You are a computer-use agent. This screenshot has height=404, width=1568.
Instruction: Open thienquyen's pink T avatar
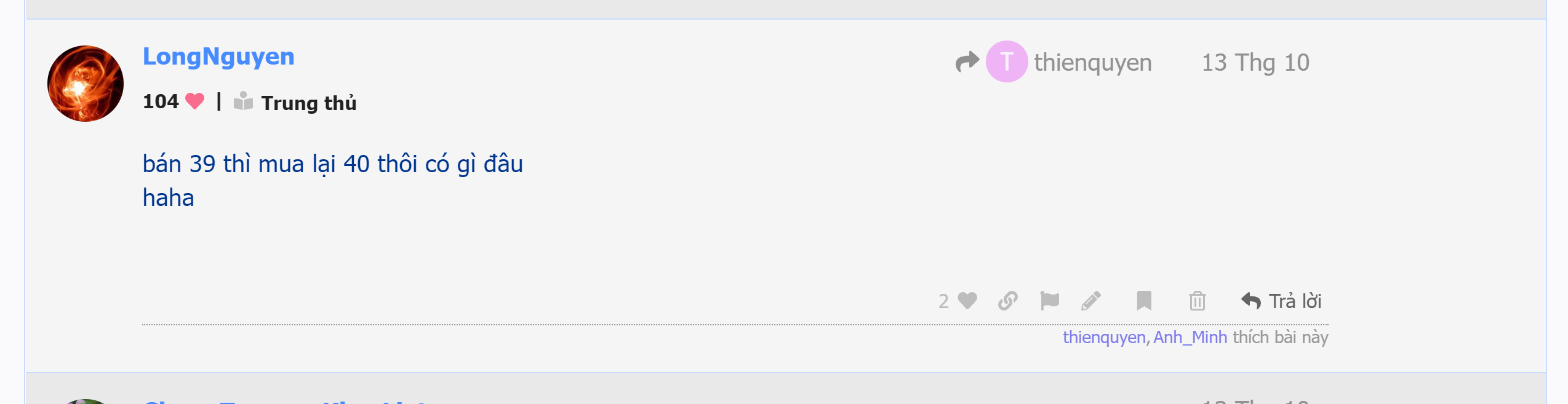pyautogui.click(x=1006, y=61)
